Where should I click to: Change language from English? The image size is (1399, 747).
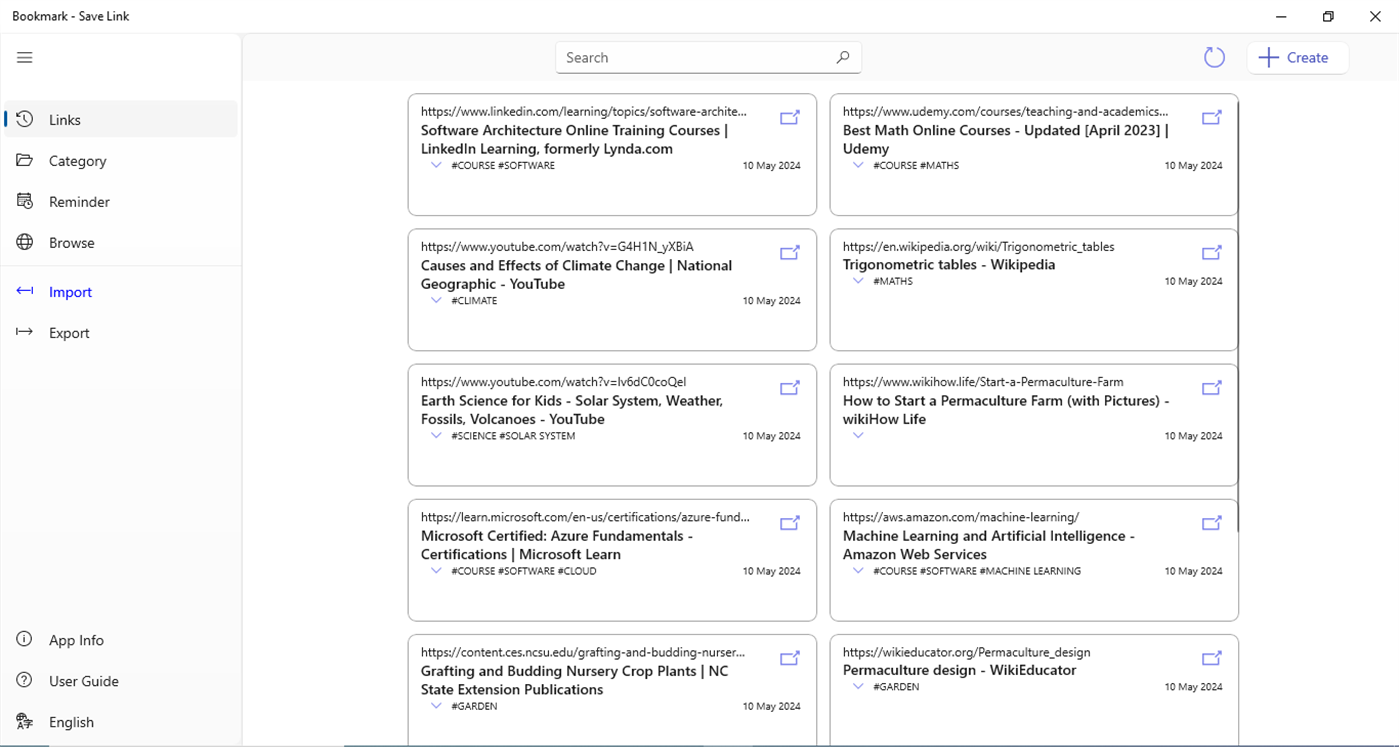pos(71,722)
